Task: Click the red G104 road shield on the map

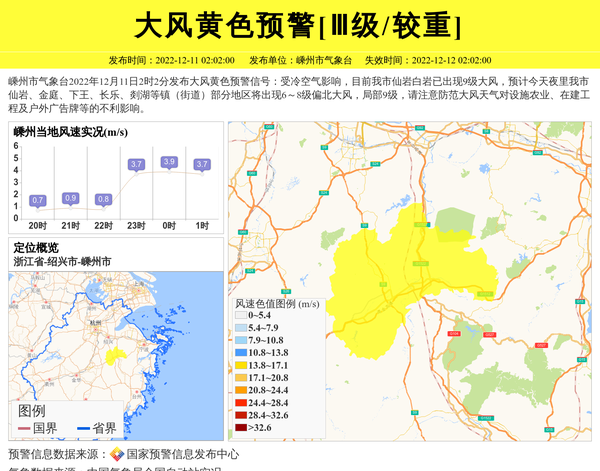Action: [454, 334]
